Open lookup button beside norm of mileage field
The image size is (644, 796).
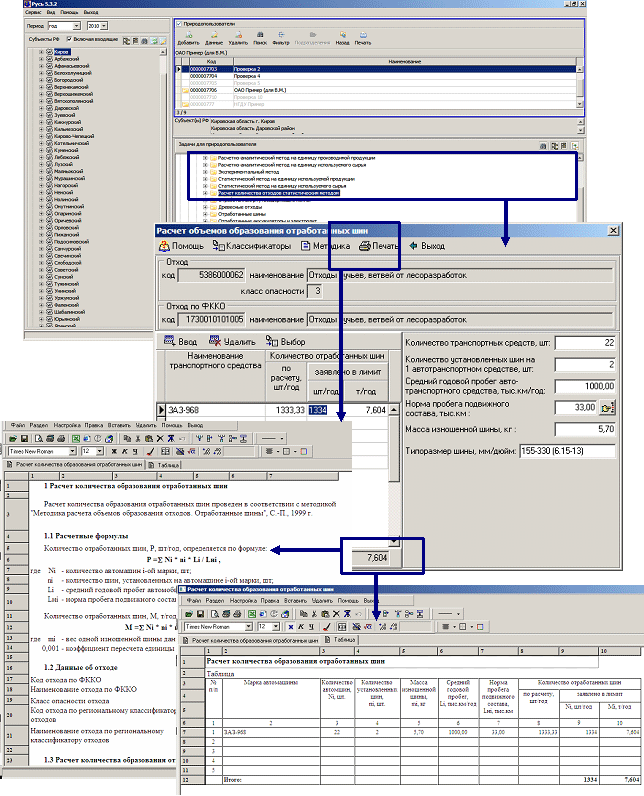[605, 408]
